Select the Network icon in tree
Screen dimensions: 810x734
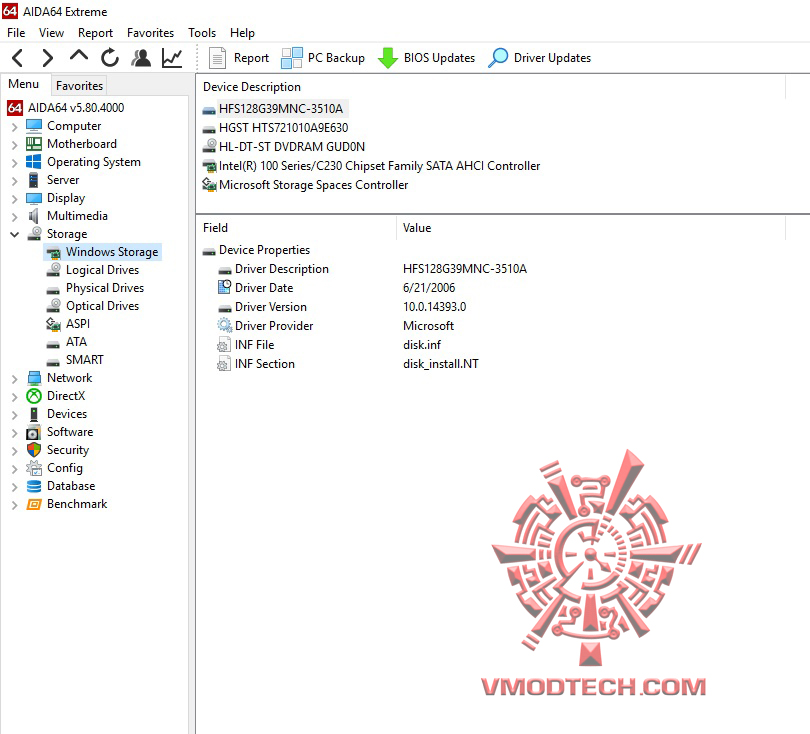34,378
